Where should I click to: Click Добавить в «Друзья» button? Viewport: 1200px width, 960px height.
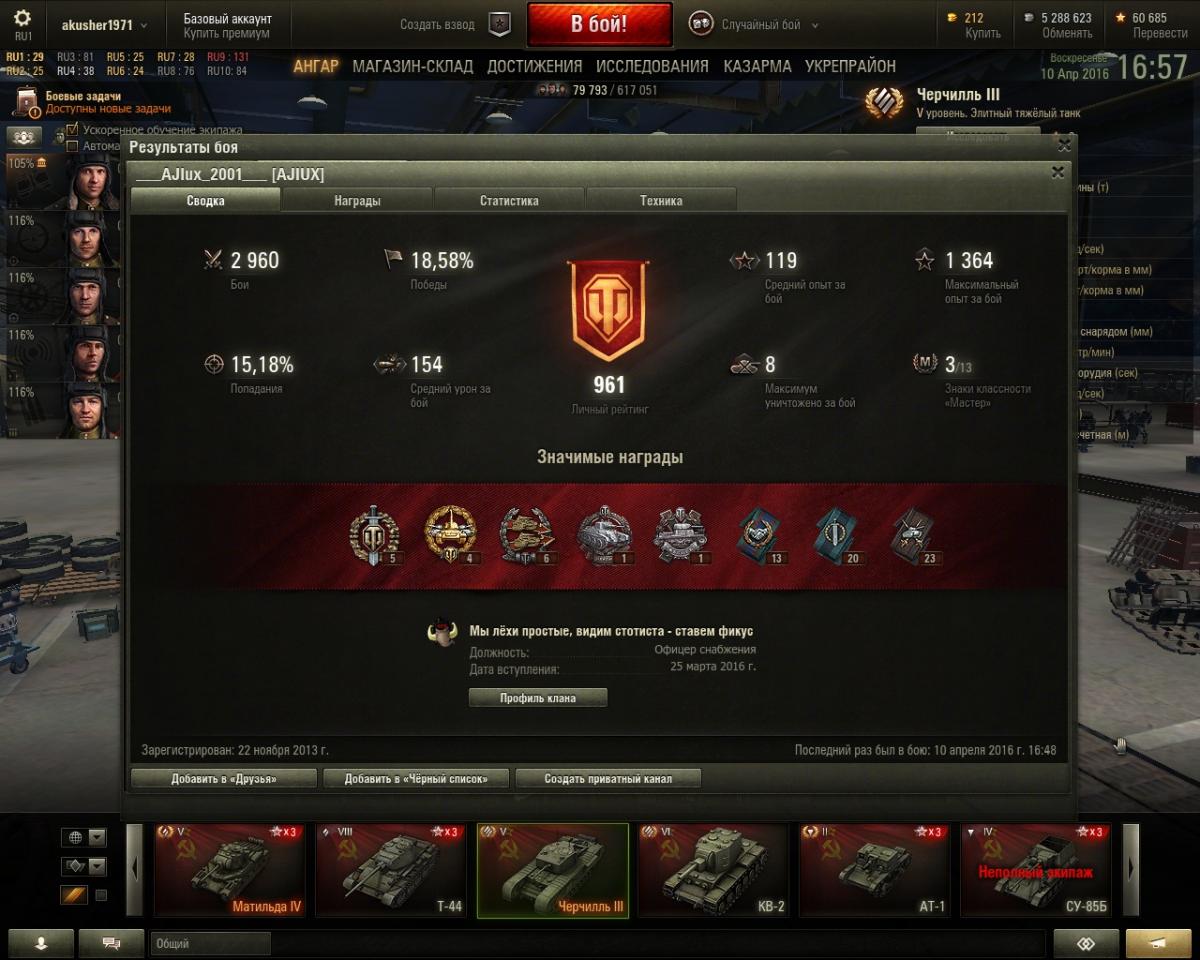tap(224, 778)
